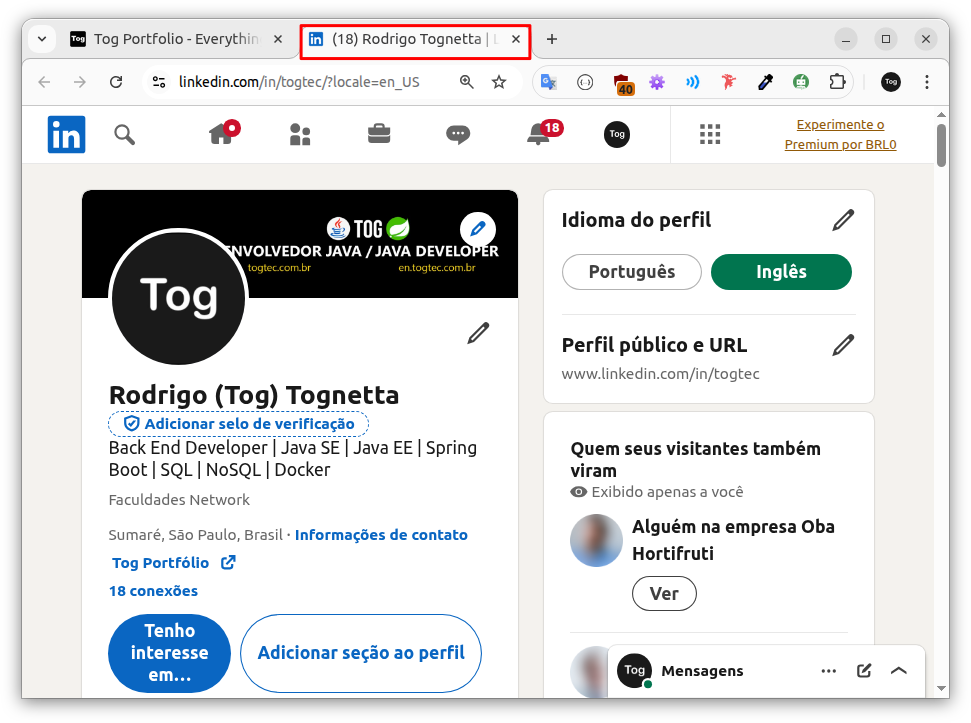
Task: View the 18 conexões link
Action: 154,591
